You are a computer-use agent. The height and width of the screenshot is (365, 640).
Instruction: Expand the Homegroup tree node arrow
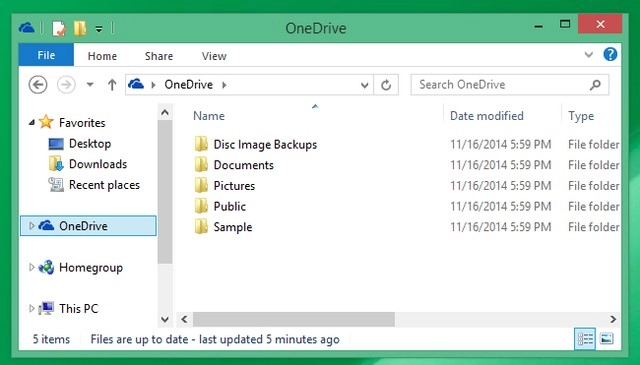pos(31,267)
